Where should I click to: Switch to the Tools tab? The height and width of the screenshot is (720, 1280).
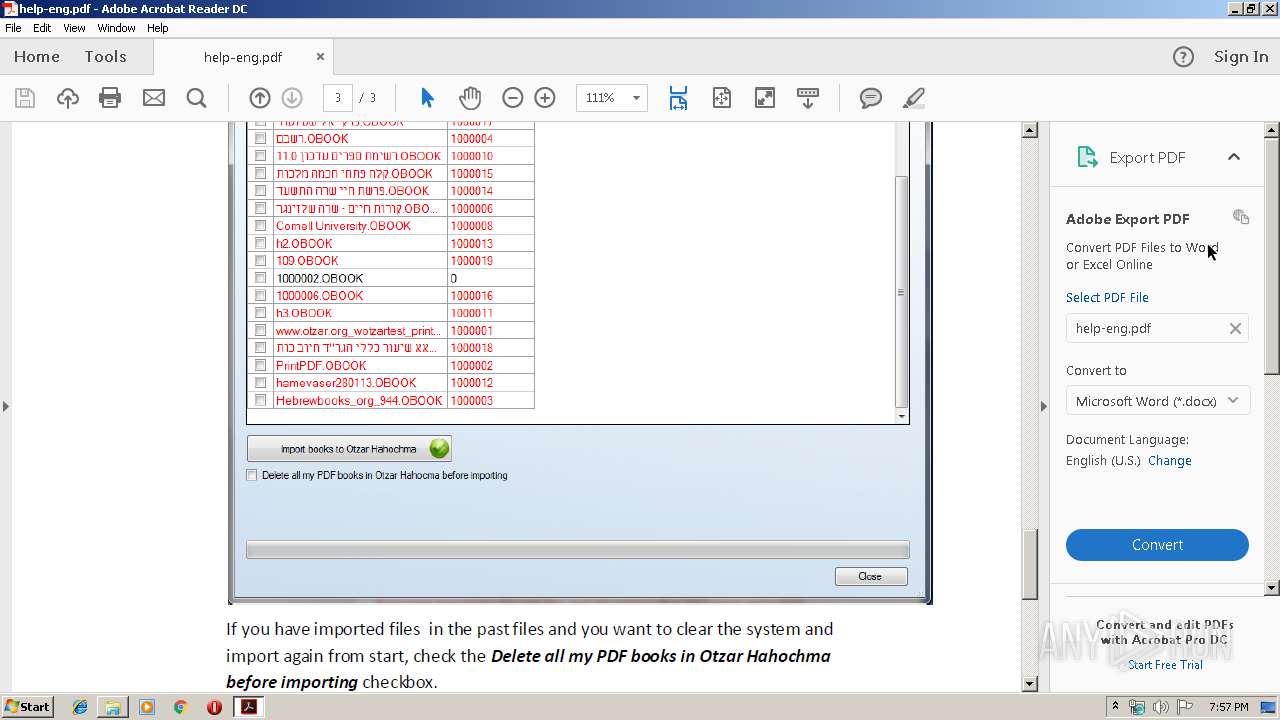(105, 57)
